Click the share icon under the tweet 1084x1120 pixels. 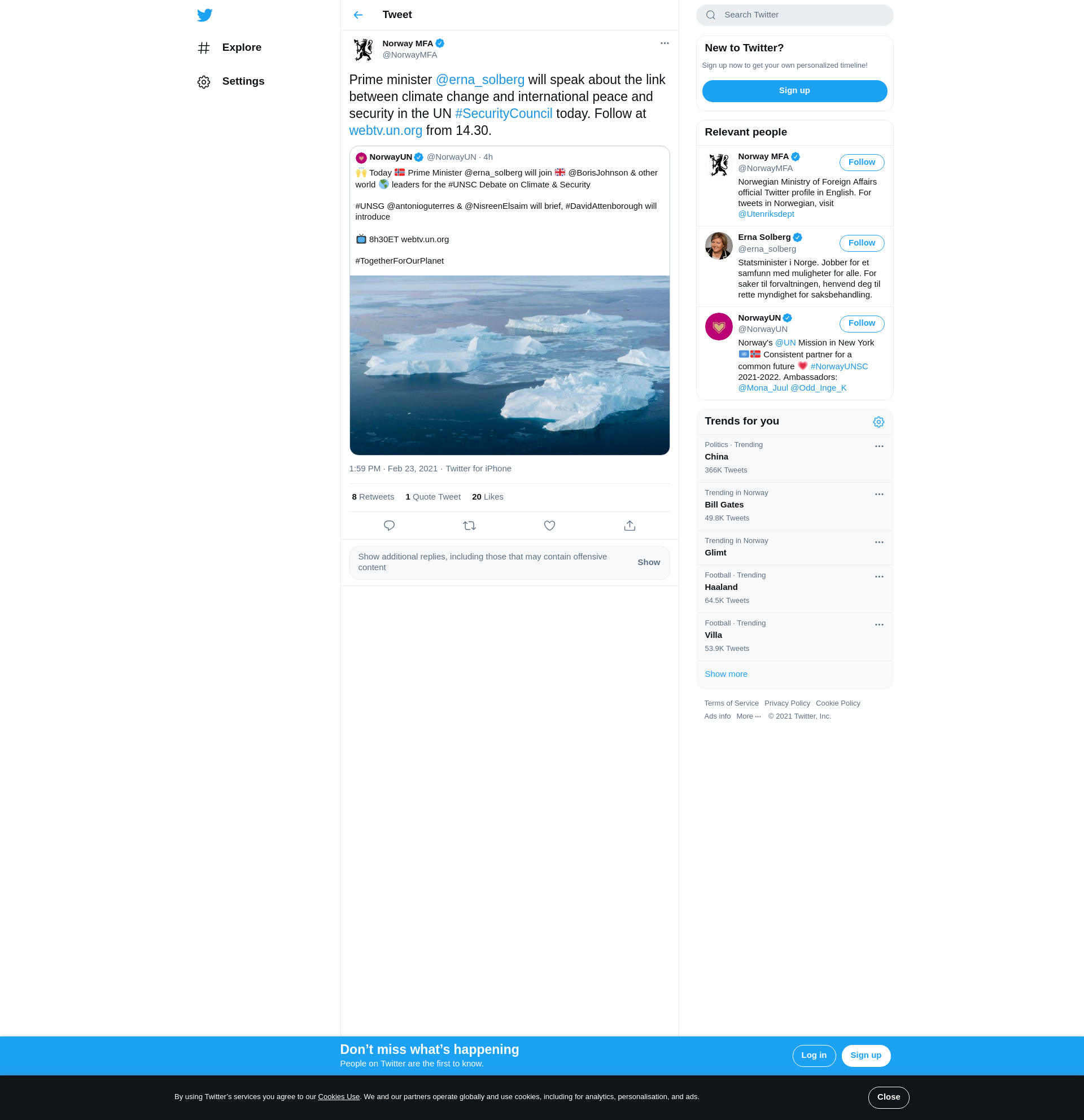click(x=629, y=526)
